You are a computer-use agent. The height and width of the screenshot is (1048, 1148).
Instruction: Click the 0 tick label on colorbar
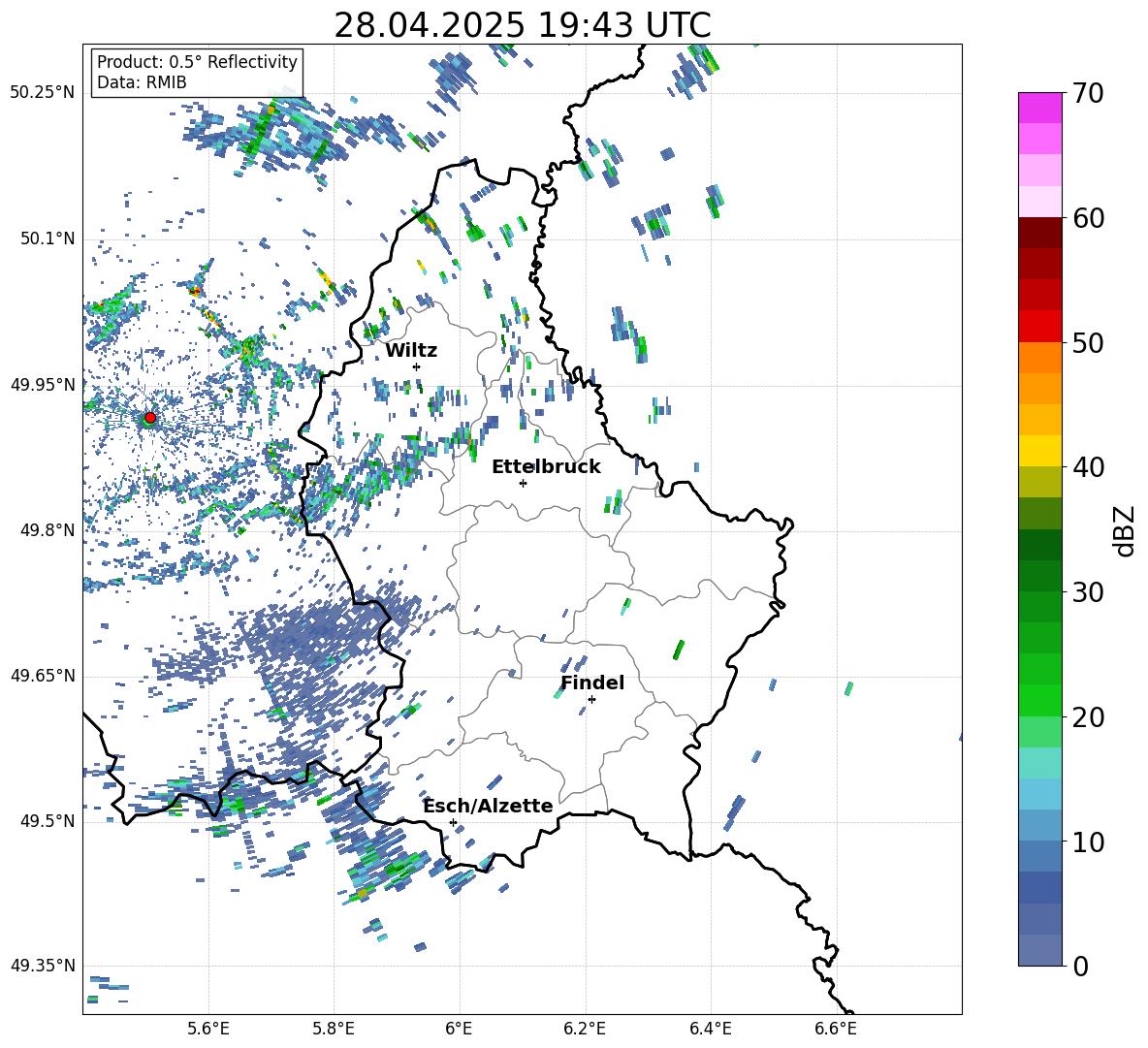pyautogui.click(x=1080, y=966)
